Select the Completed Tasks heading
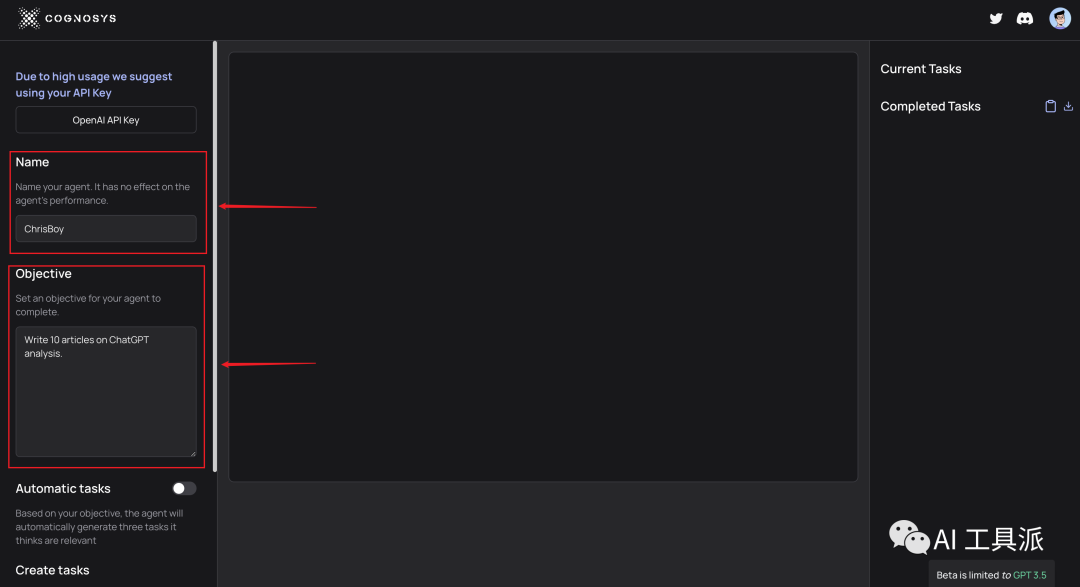Image resolution: width=1080 pixels, height=587 pixels. pos(930,106)
